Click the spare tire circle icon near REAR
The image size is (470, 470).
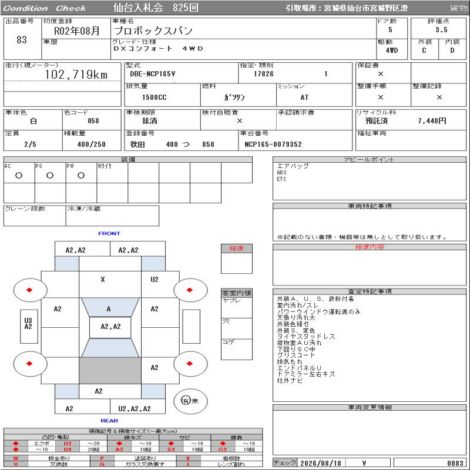click(x=190, y=400)
